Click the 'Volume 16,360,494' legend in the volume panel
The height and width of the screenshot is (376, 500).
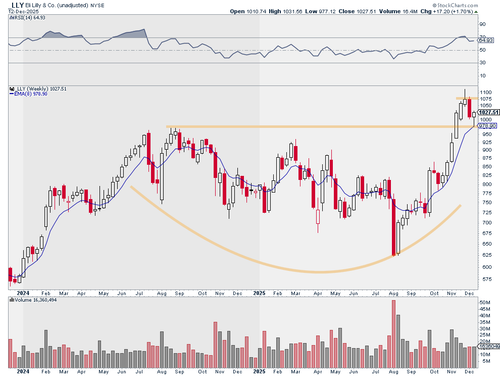pos(33,300)
